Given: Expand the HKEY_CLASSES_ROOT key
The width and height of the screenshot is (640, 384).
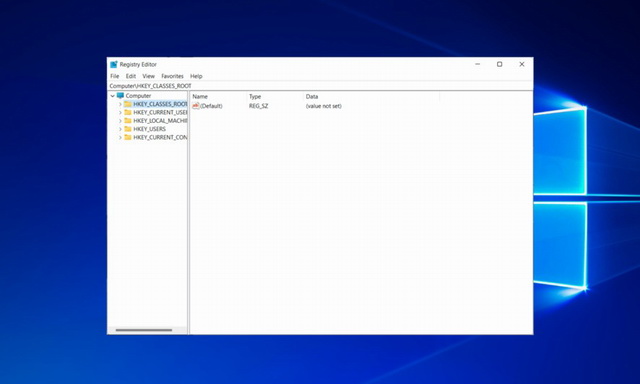Looking at the screenshot, I should [120, 104].
